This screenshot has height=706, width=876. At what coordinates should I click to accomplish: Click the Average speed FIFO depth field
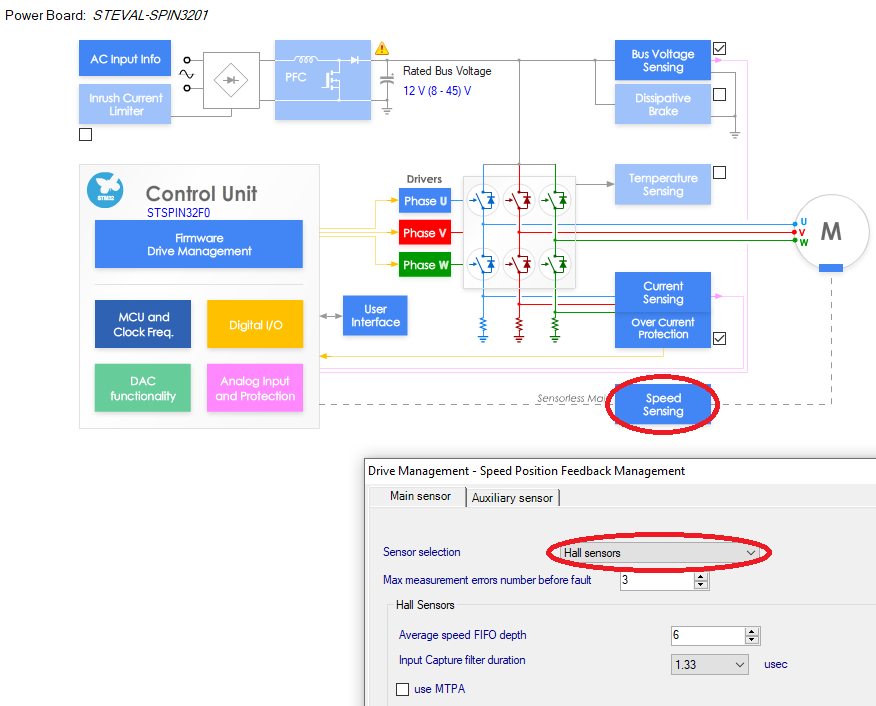click(708, 636)
